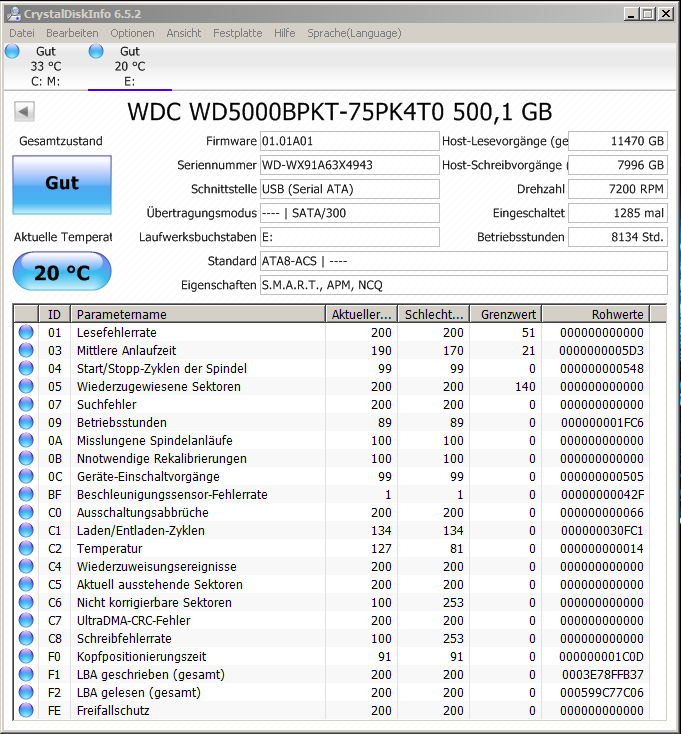Click the status icon for Freifallschutz
Image resolution: width=681 pixels, height=734 pixels.
26,710
